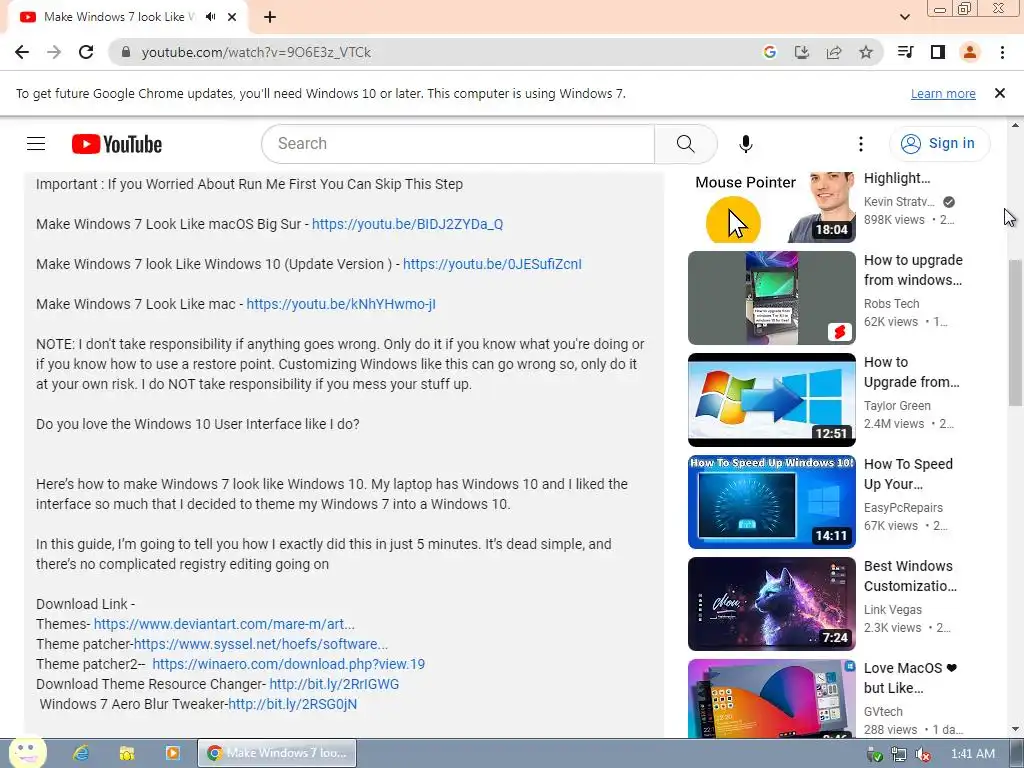Open Link Vegas 7:24 video thumbnail
Screen dimensions: 1024x768
771,603
